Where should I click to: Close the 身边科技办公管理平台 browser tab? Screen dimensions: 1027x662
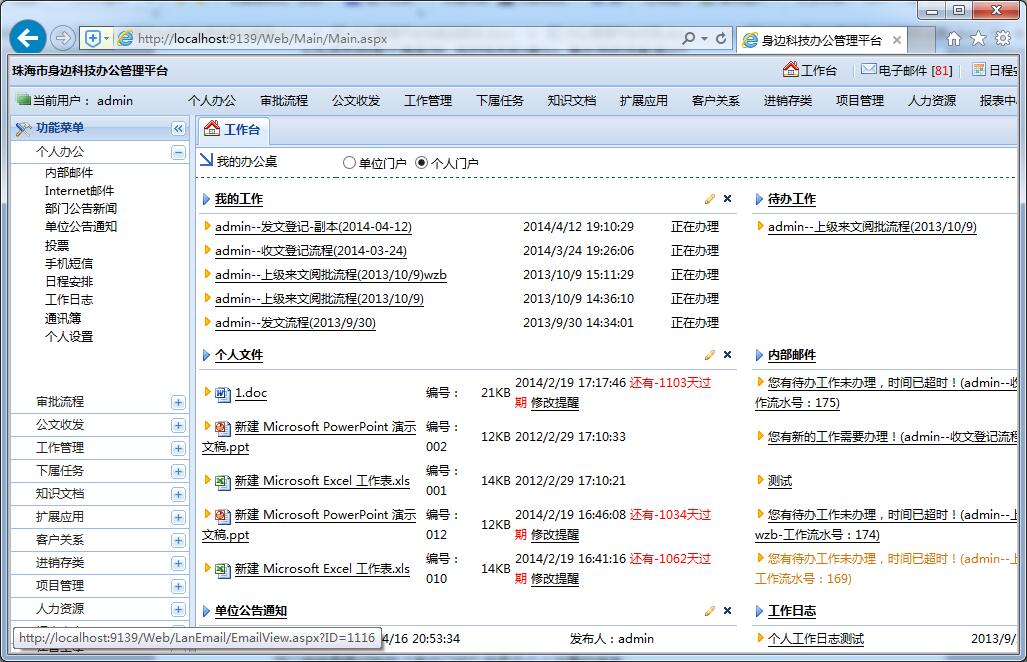click(x=897, y=41)
